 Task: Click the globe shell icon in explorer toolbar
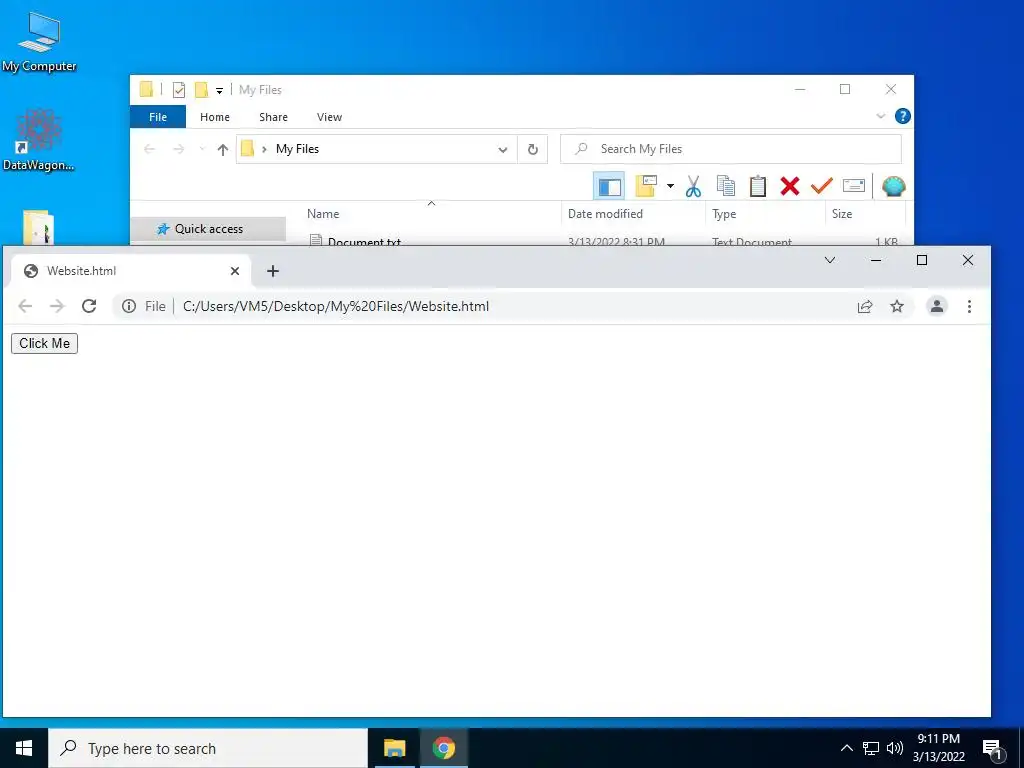893,186
